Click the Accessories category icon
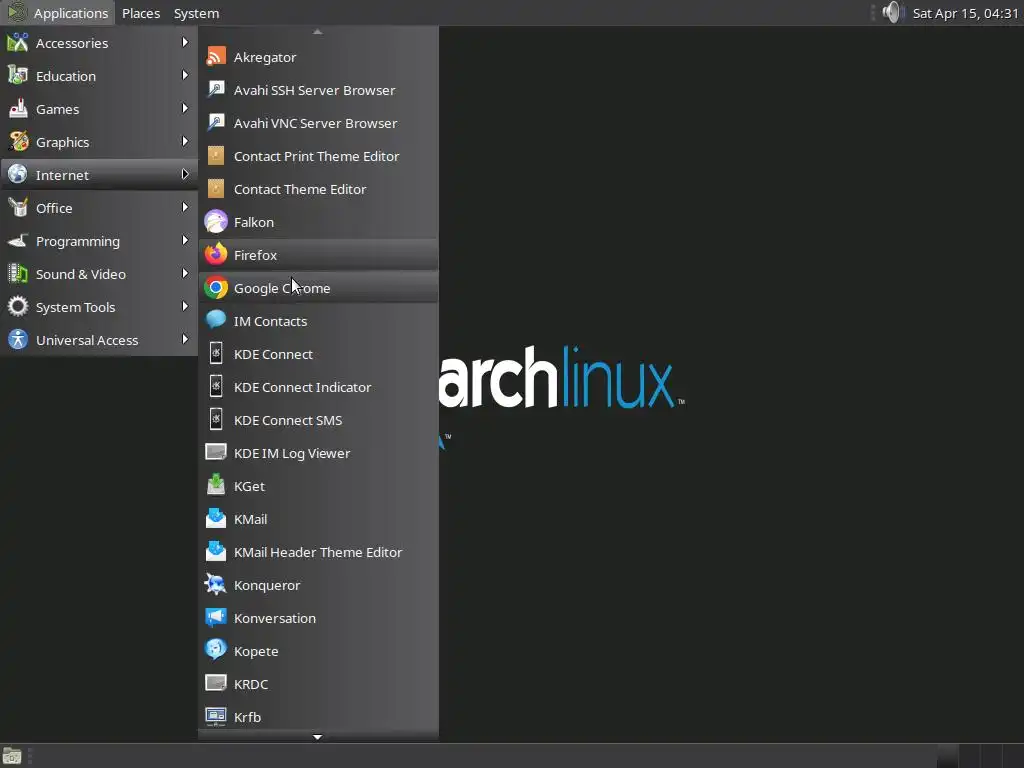The width and height of the screenshot is (1024, 768). click(18, 42)
